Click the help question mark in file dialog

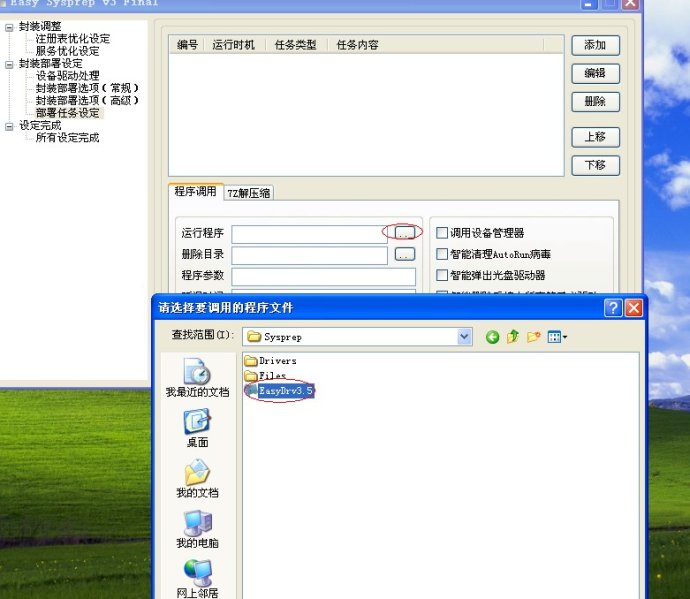(x=613, y=308)
